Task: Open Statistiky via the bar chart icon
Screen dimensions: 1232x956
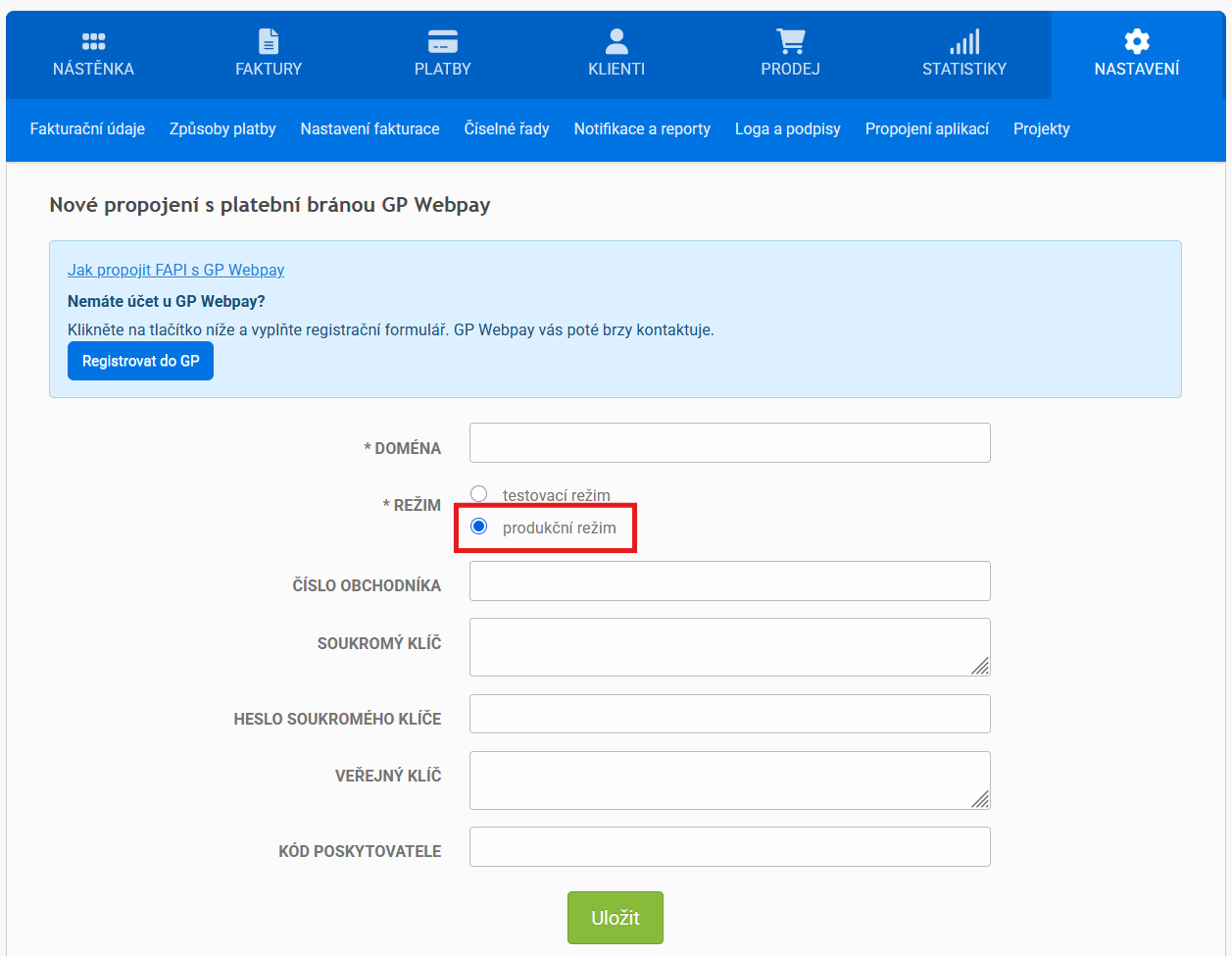Action: point(964,41)
